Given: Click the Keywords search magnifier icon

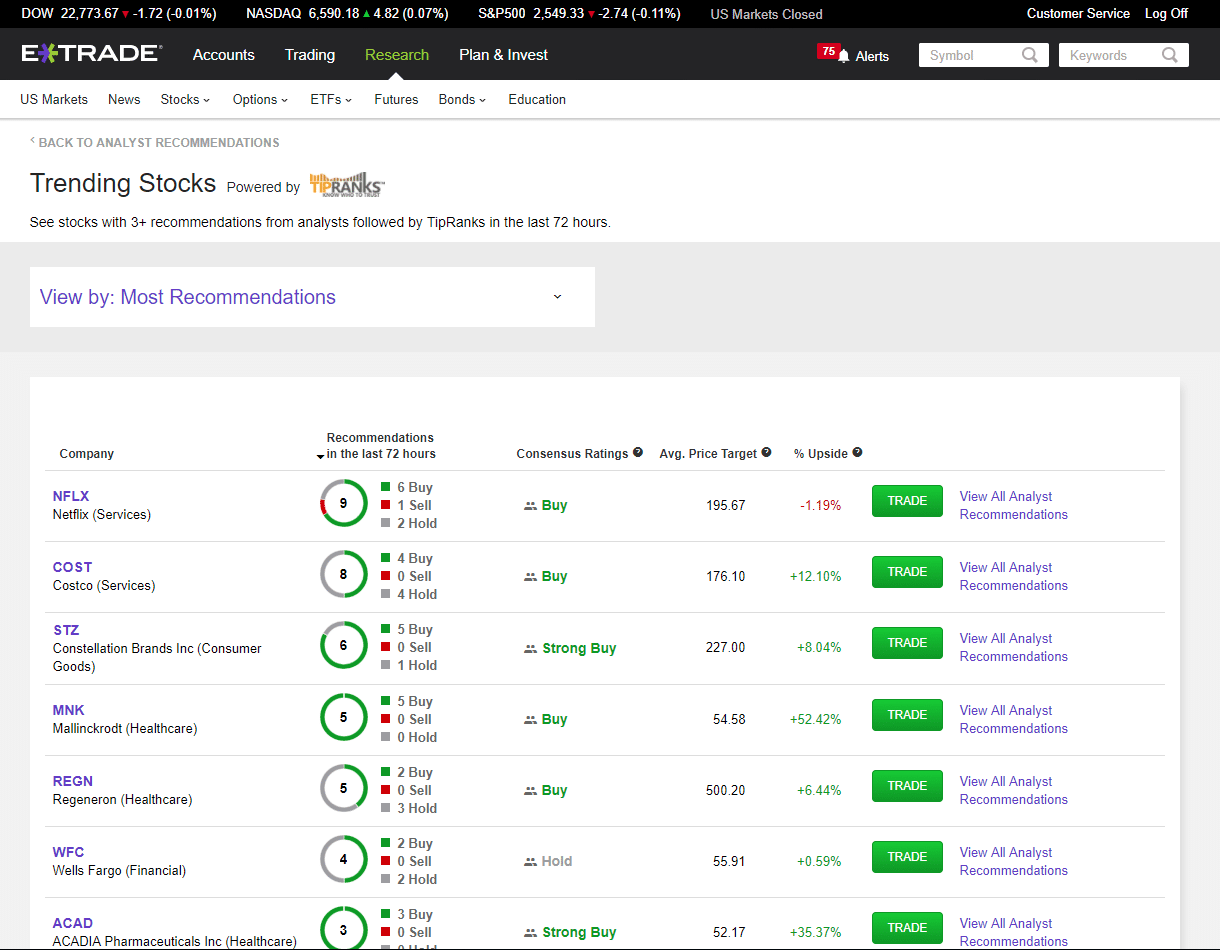Looking at the screenshot, I should pyautogui.click(x=1169, y=56).
